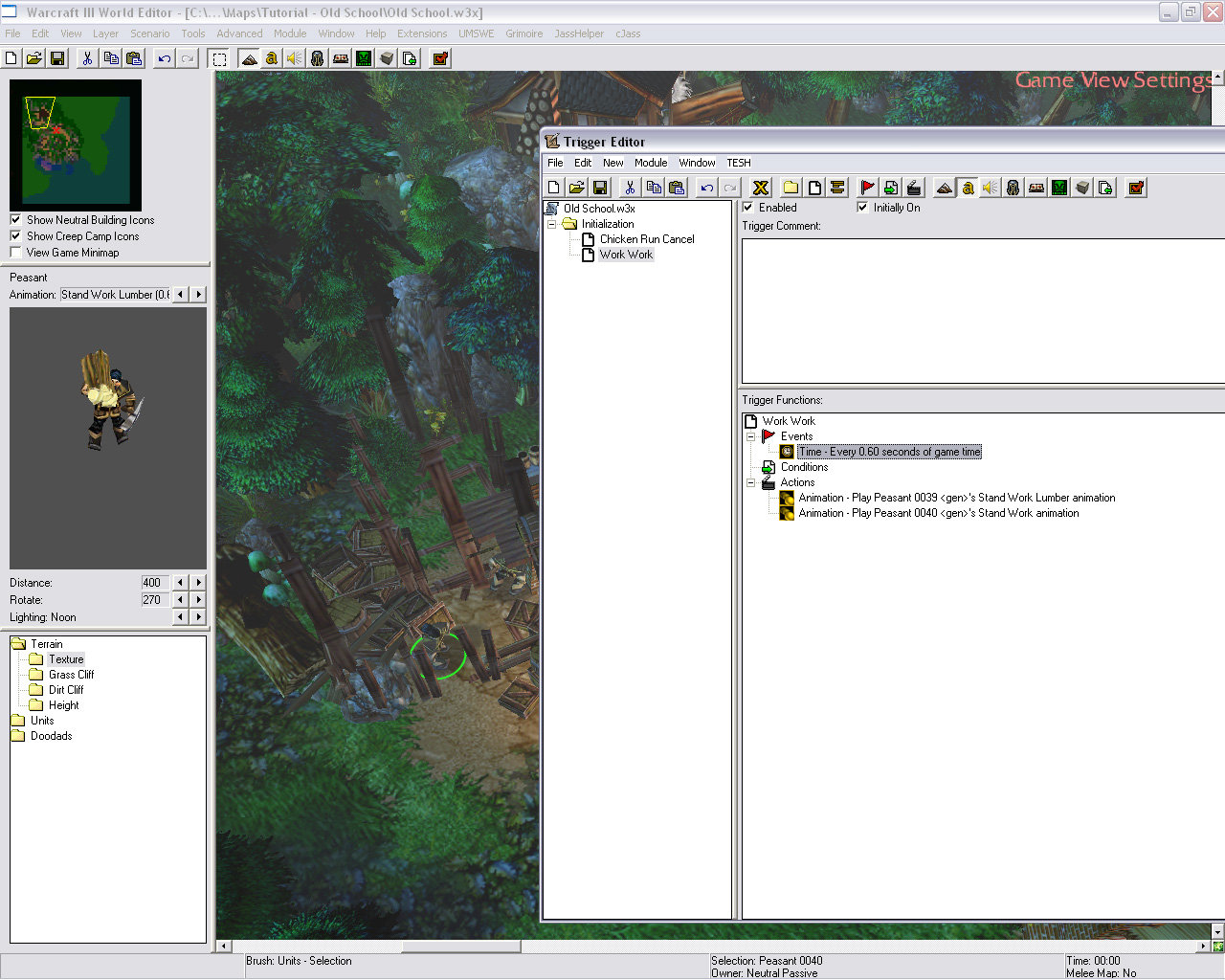Add new event with red flag icon
The width and height of the screenshot is (1225, 980).
click(x=867, y=188)
